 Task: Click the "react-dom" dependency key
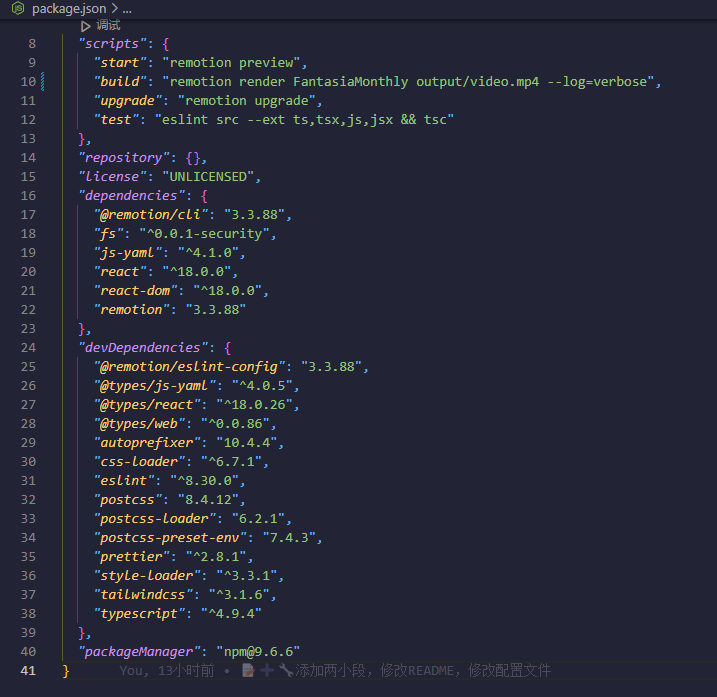[x=135, y=291]
